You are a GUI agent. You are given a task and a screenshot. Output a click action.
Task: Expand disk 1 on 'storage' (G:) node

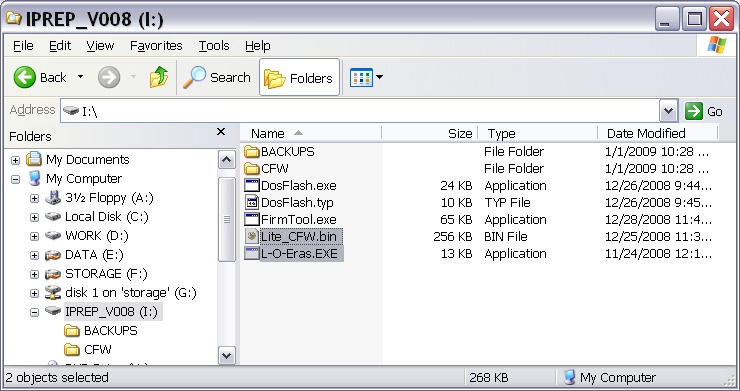point(34,293)
